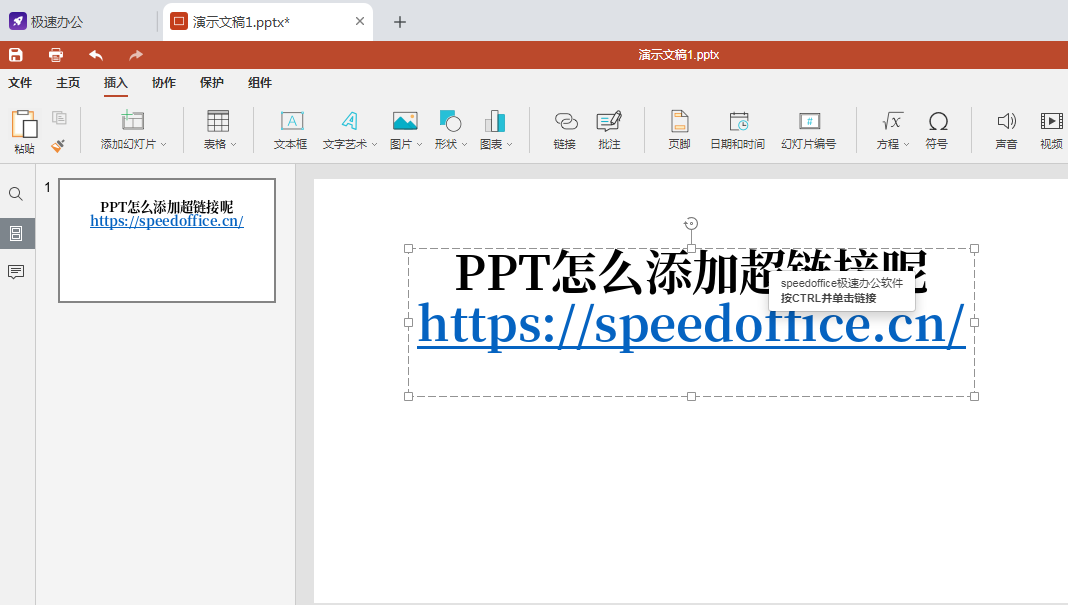Image resolution: width=1068 pixels, height=605 pixels.
Task: Expand the 图表 dropdown arrow
Action: point(509,144)
